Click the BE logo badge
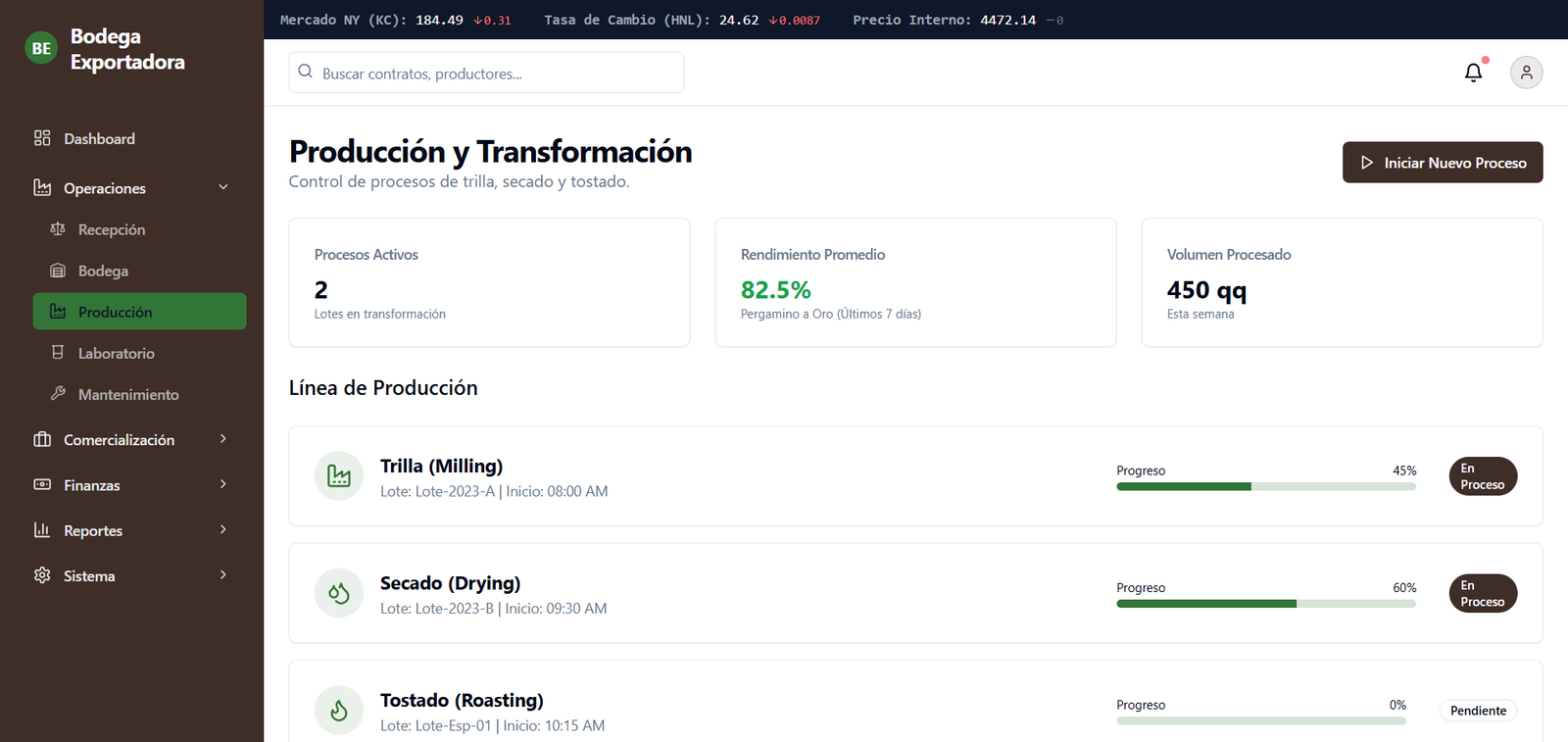Screen dimensions: 1568x742 coord(41,48)
